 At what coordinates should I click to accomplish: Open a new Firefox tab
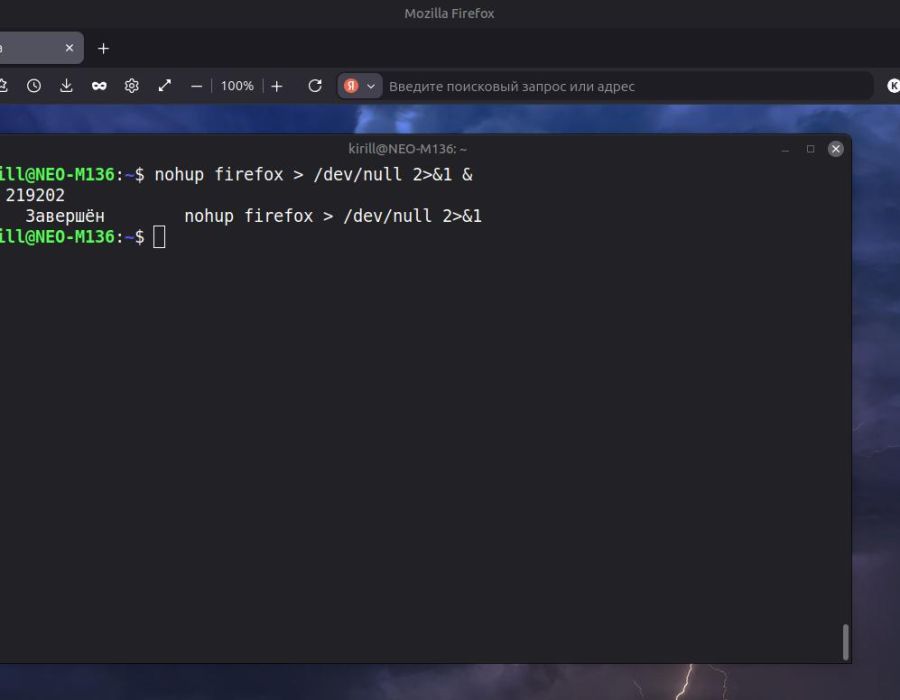pos(103,49)
